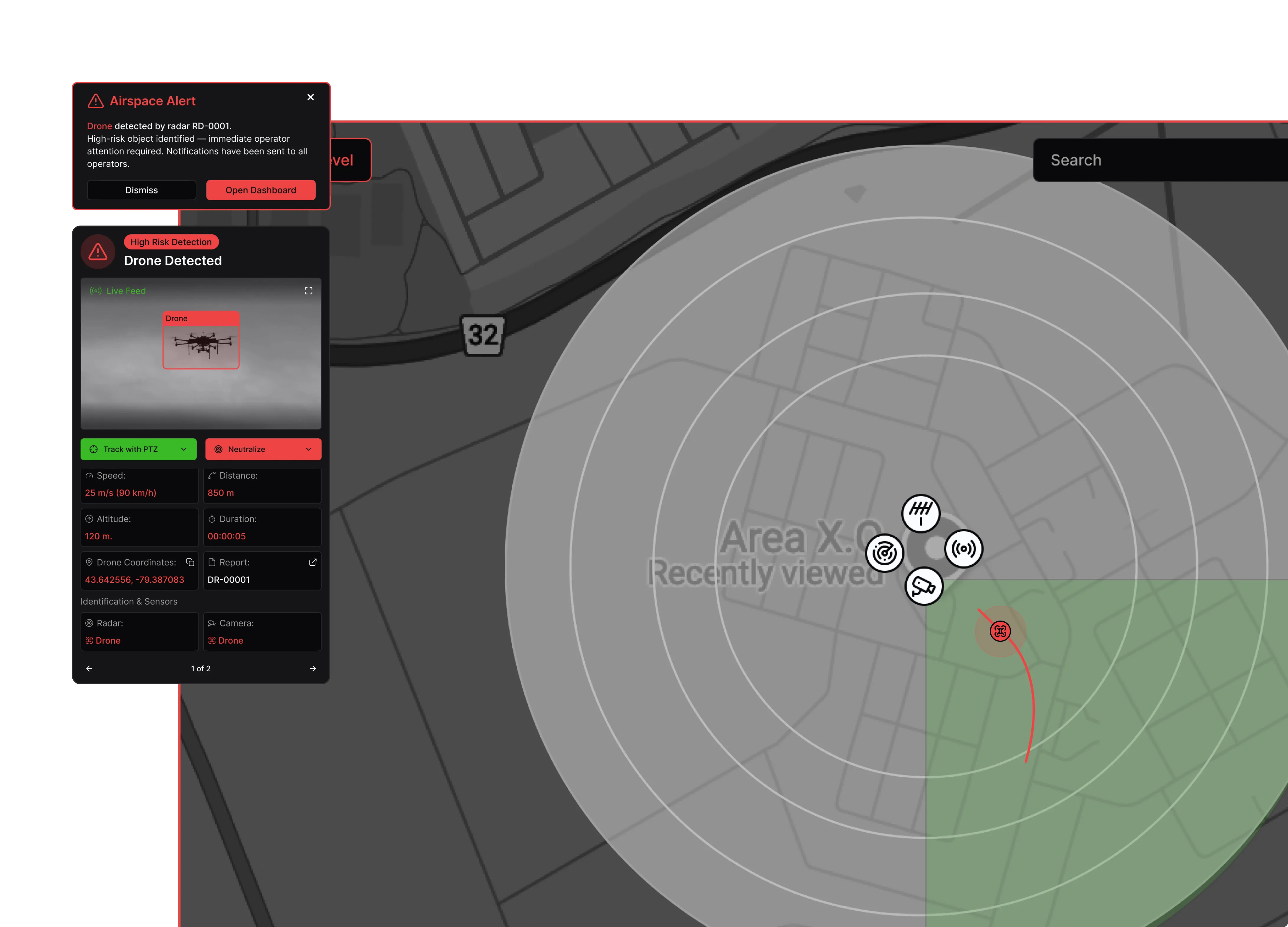Expand the Track with PTZ dropdown arrow

(x=183, y=449)
